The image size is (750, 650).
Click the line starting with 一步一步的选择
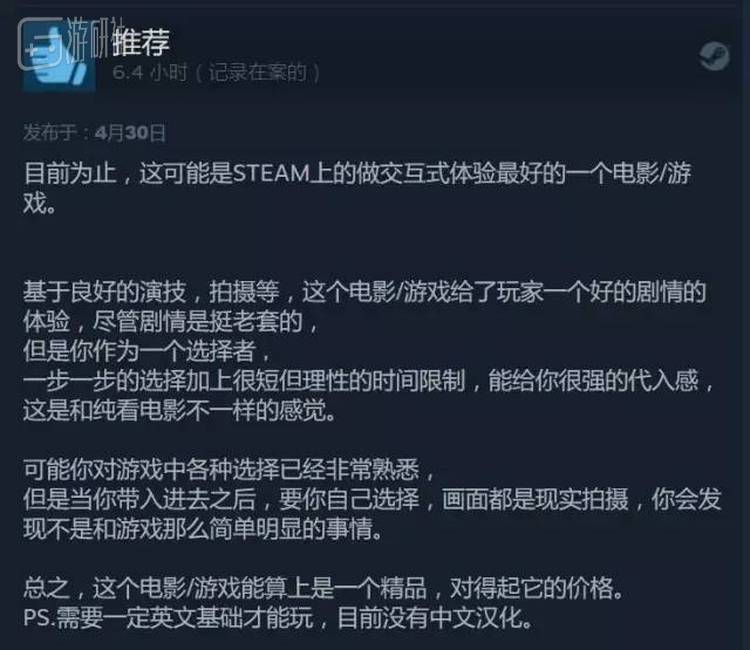[x=368, y=381]
